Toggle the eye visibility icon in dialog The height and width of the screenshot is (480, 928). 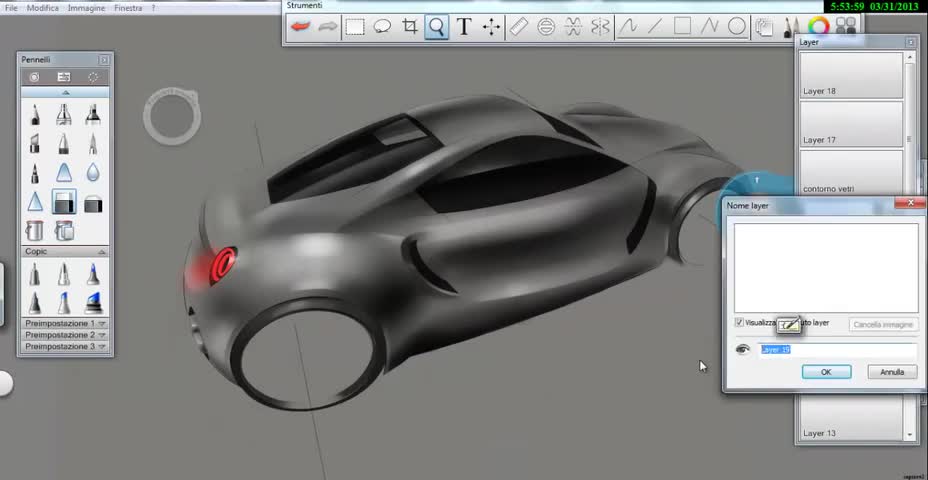pyautogui.click(x=742, y=350)
